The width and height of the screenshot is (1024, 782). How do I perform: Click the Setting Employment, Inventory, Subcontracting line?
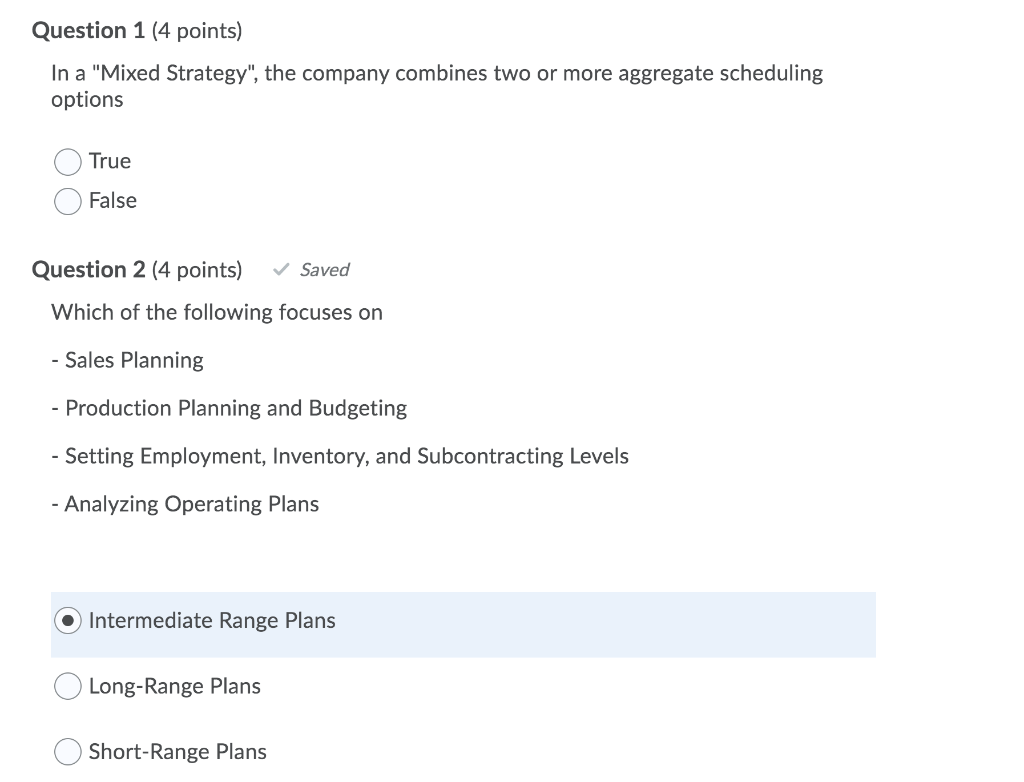pyautogui.click(x=340, y=456)
